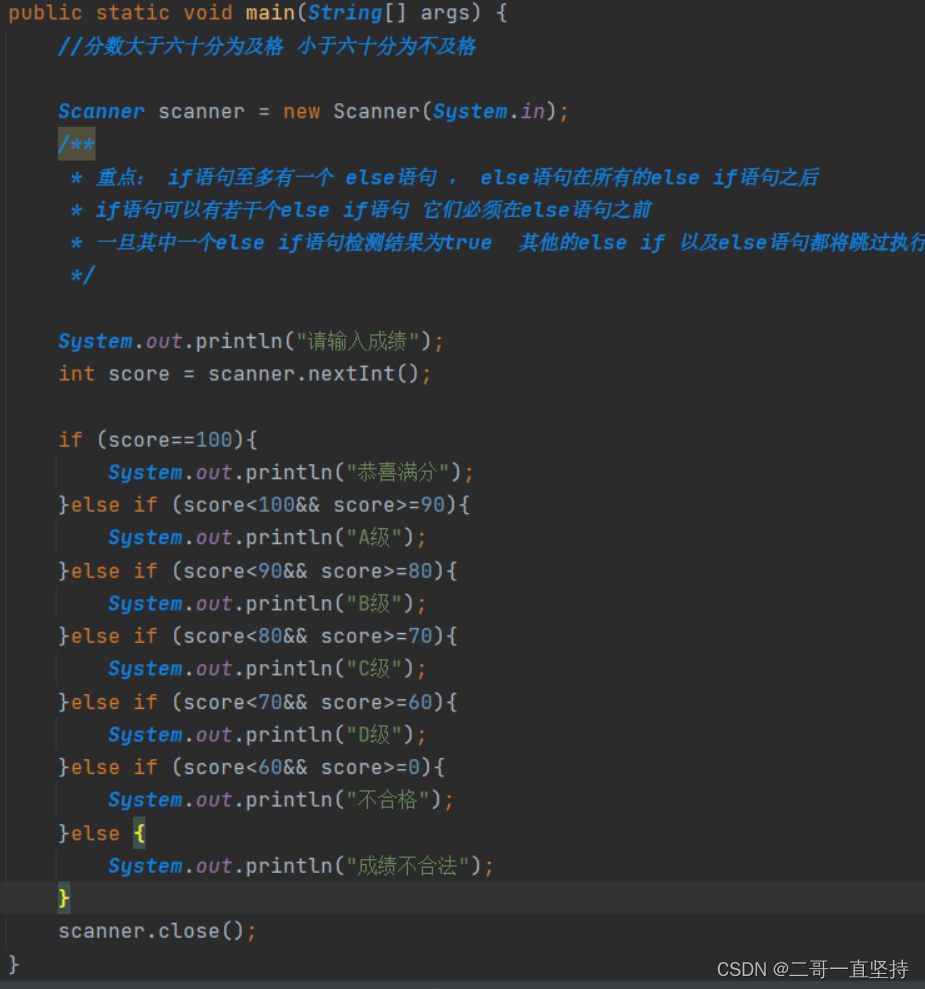Click the highlighted opening brace after else
925x989 pixels.
click(x=139, y=833)
